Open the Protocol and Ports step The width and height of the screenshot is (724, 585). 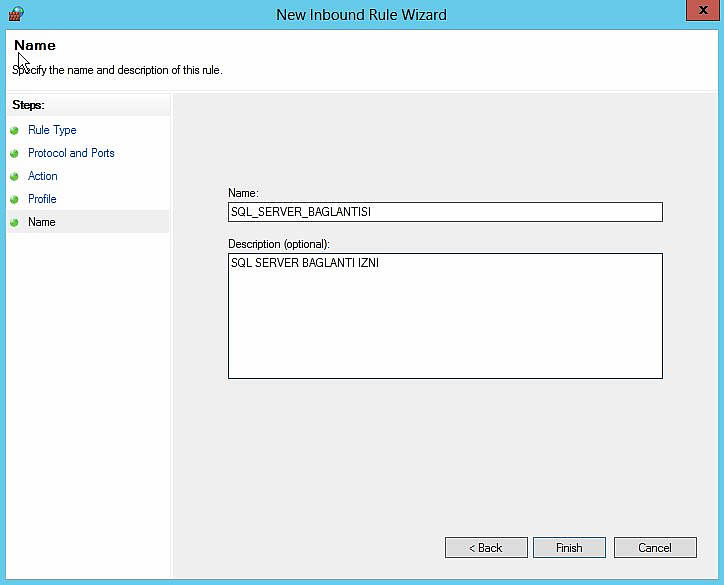click(71, 153)
